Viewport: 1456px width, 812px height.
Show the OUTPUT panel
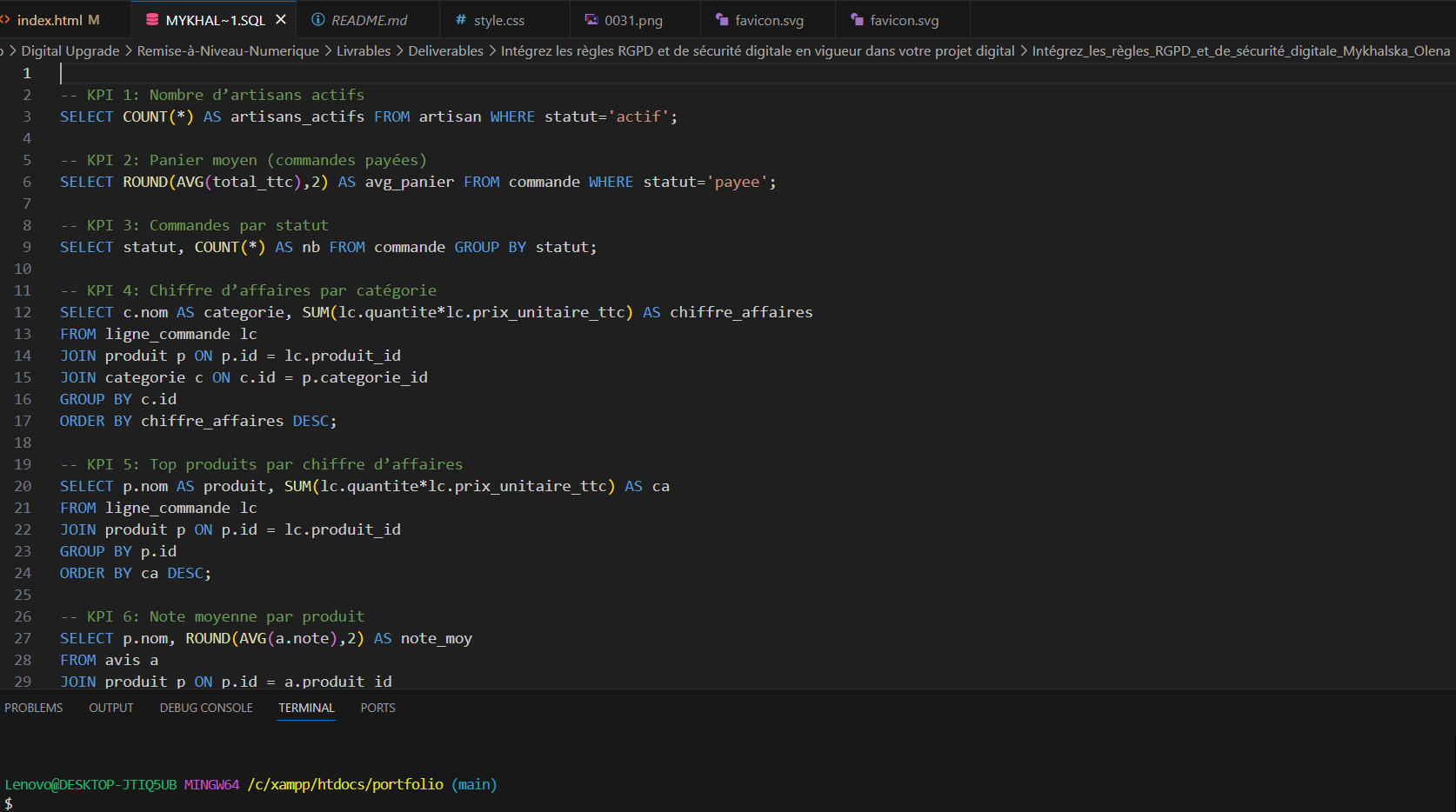(x=111, y=708)
